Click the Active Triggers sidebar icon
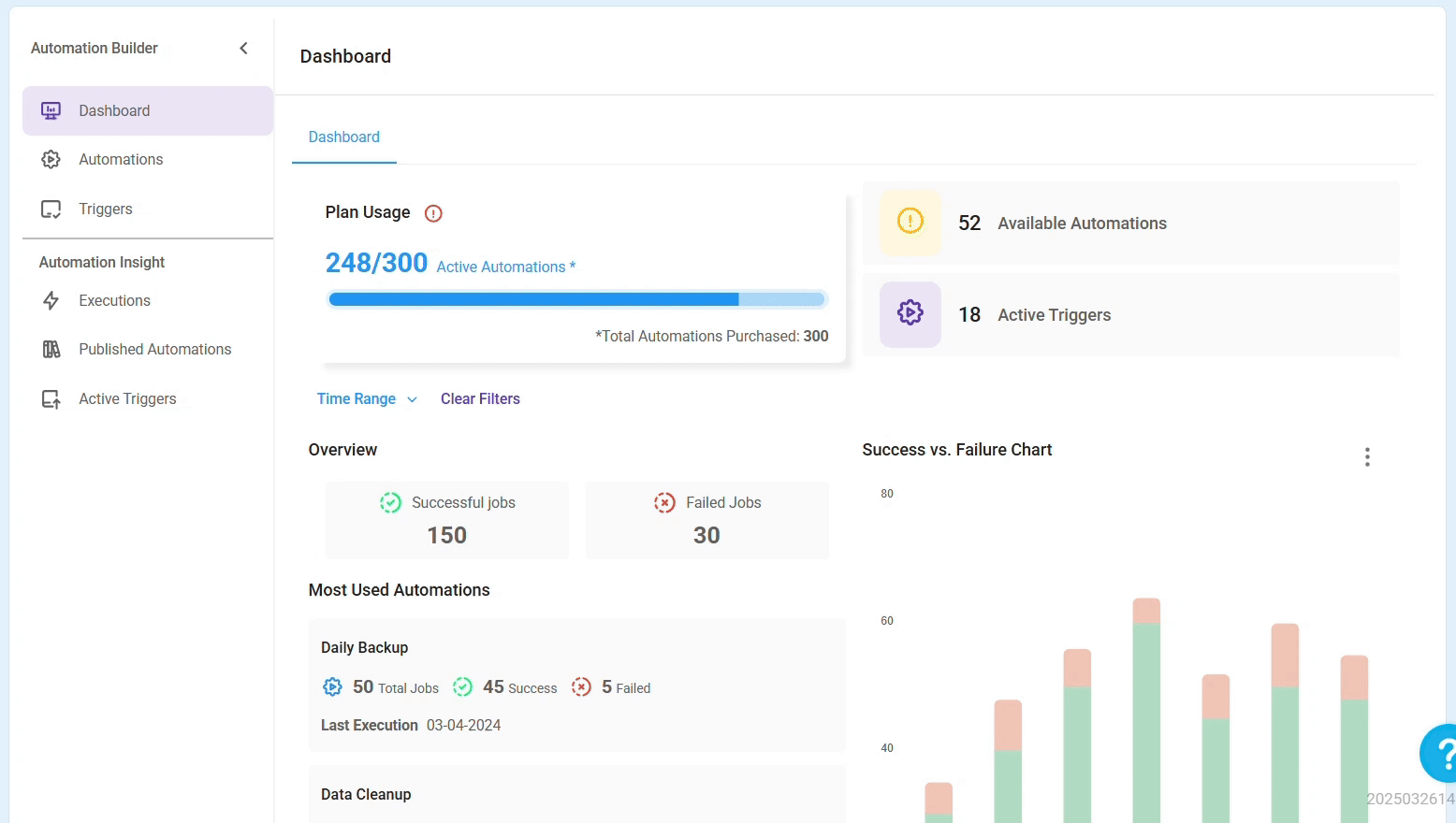The width and height of the screenshot is (1456, 823). click(x=51, y=399)
